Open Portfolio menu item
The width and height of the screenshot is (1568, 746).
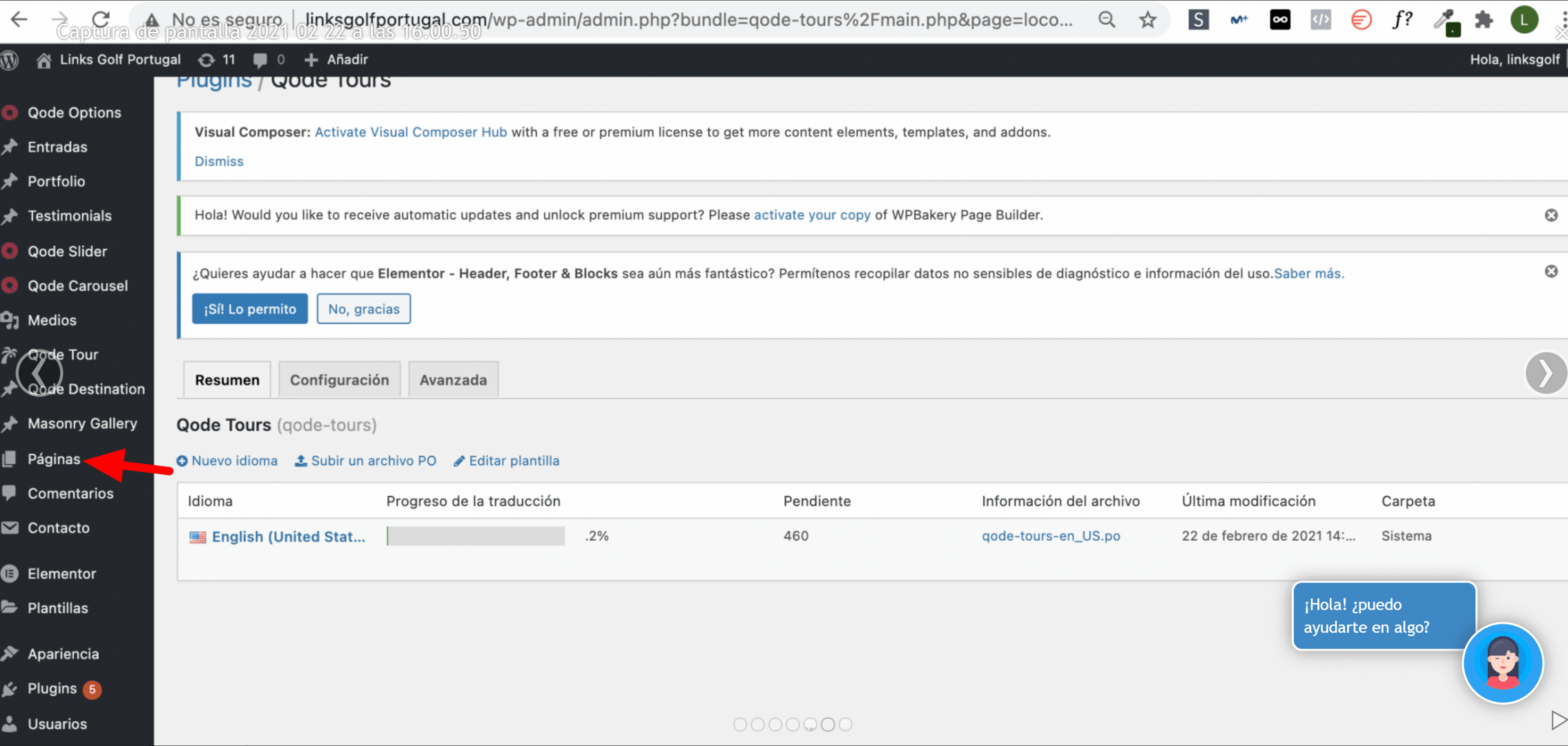pyautogui.click(x=56, y=182)
